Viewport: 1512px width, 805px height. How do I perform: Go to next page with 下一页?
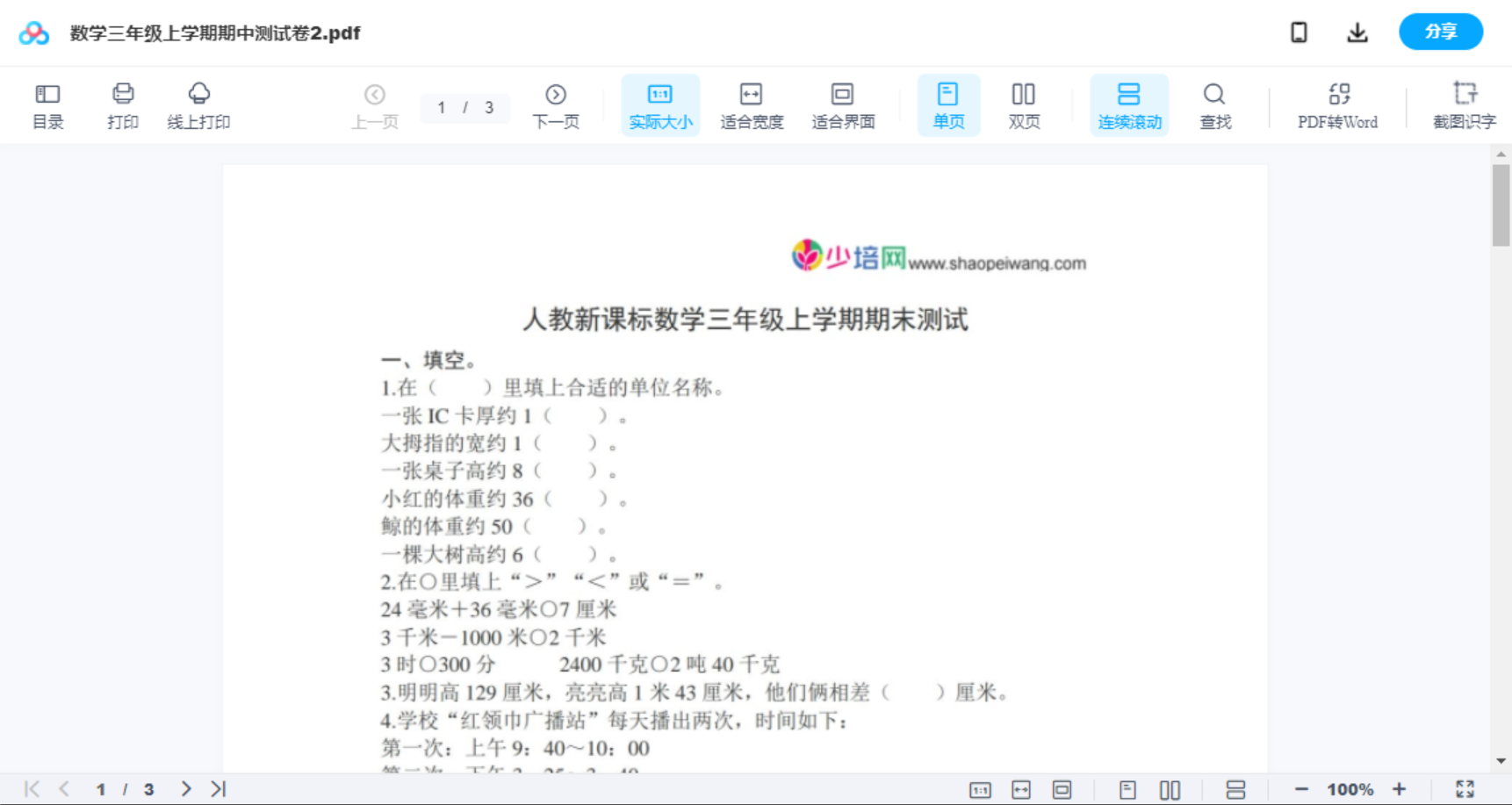point(556,104)
